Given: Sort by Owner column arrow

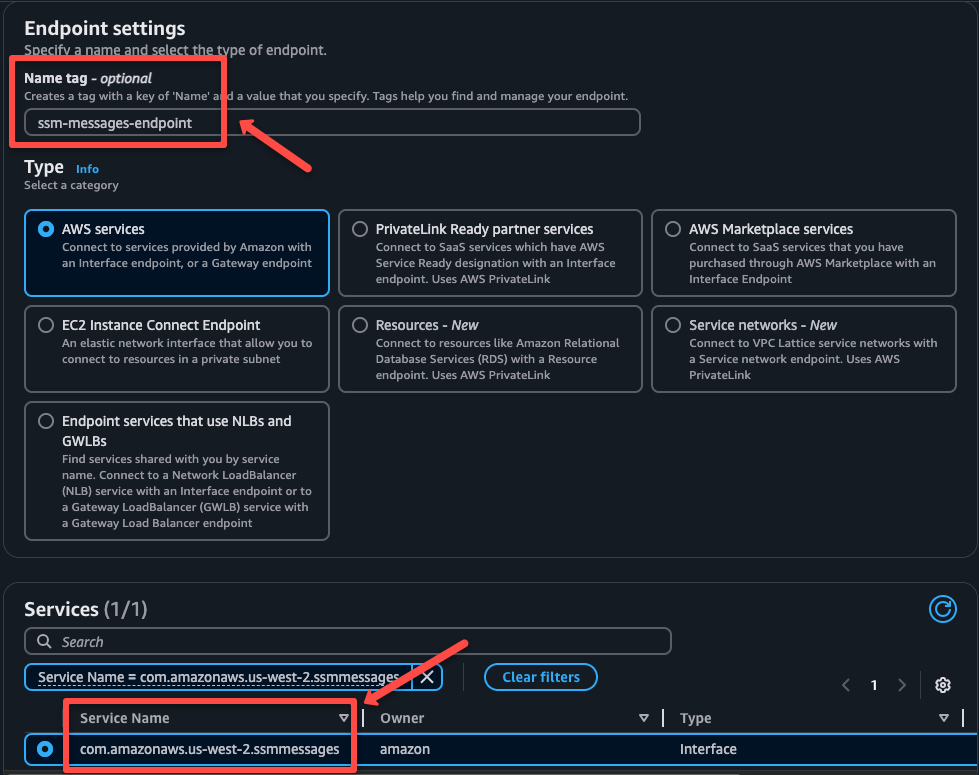Looking at the screenshot, I should point(644,718).
